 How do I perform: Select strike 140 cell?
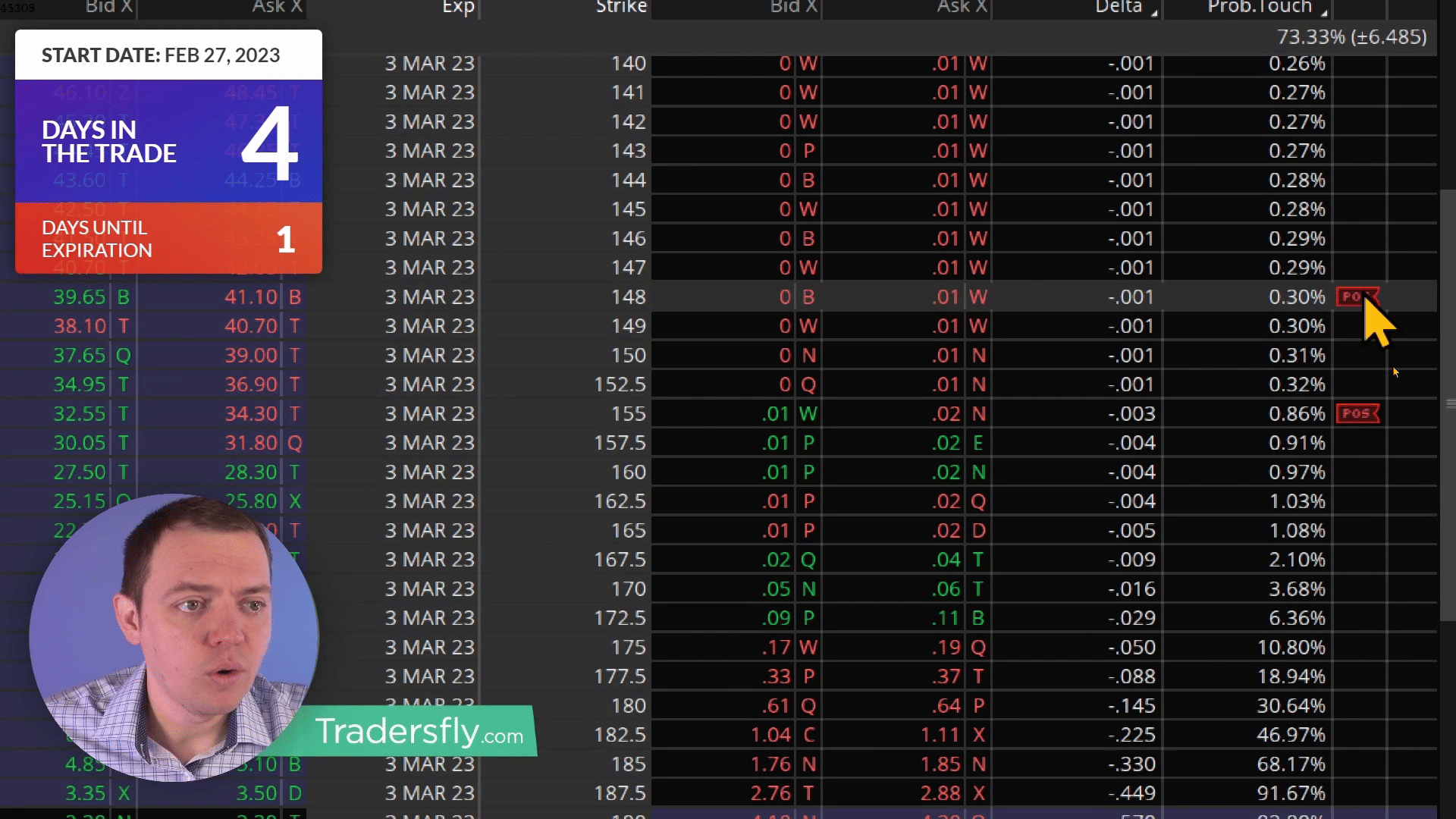click(x=629, y=64)
